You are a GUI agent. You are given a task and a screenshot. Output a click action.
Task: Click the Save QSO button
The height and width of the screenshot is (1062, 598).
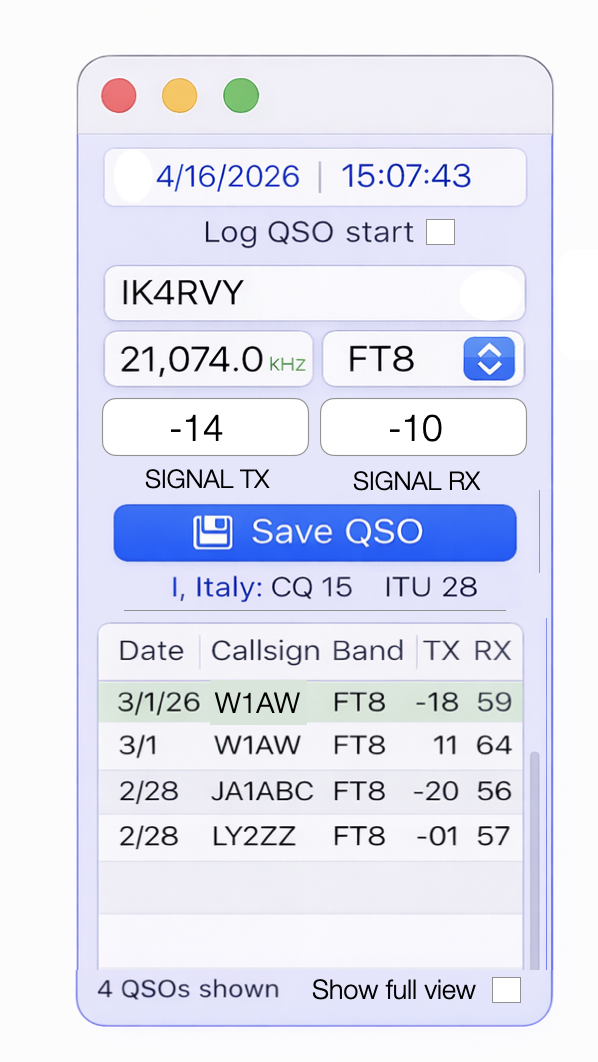click(315, 532)
